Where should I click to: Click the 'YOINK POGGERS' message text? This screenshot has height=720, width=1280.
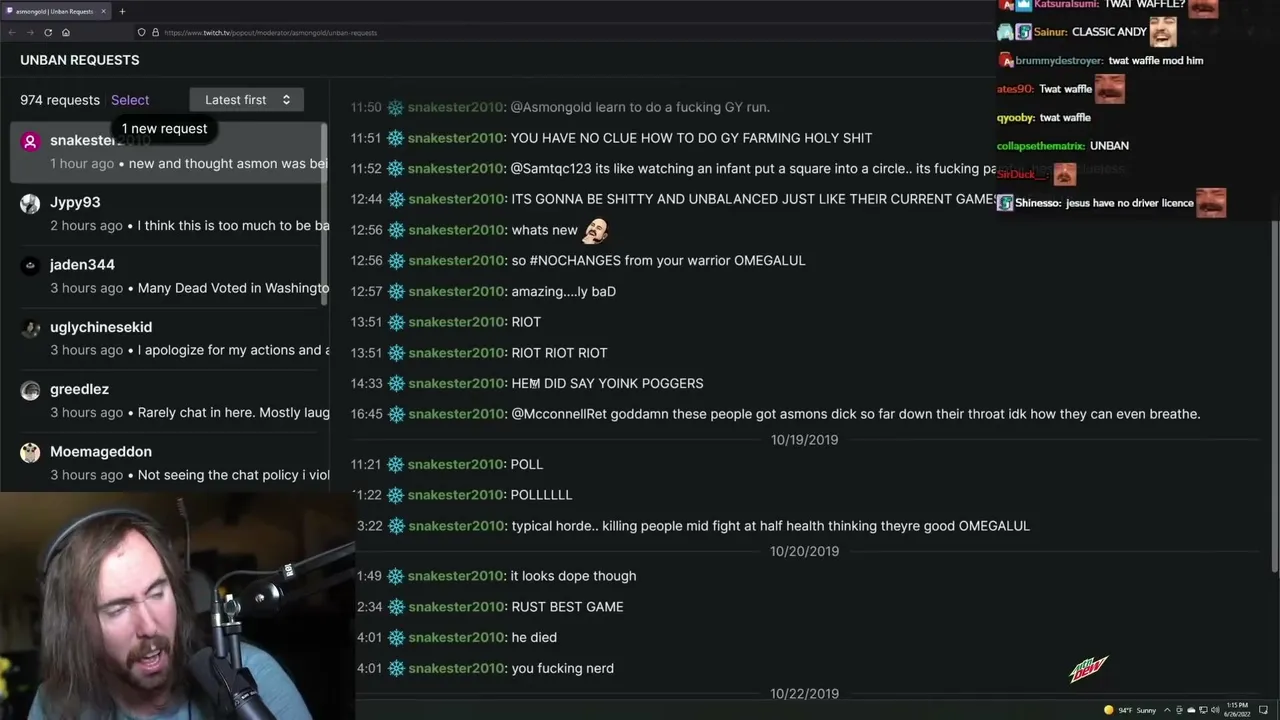607,383
